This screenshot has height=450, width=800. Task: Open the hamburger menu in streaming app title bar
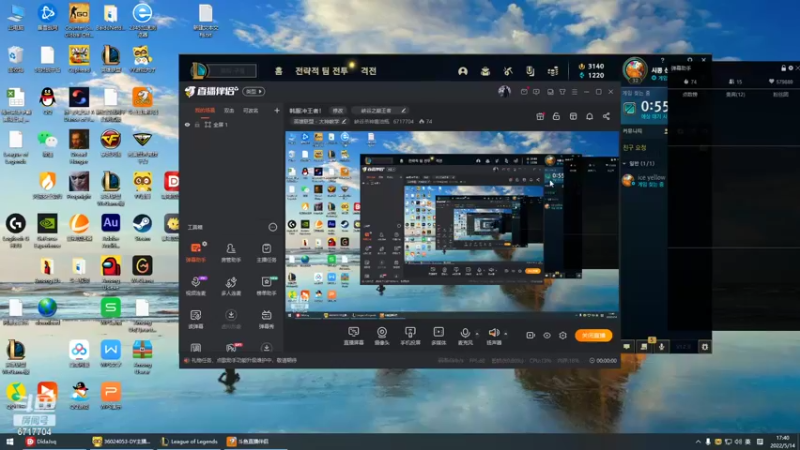click(574, 92)
